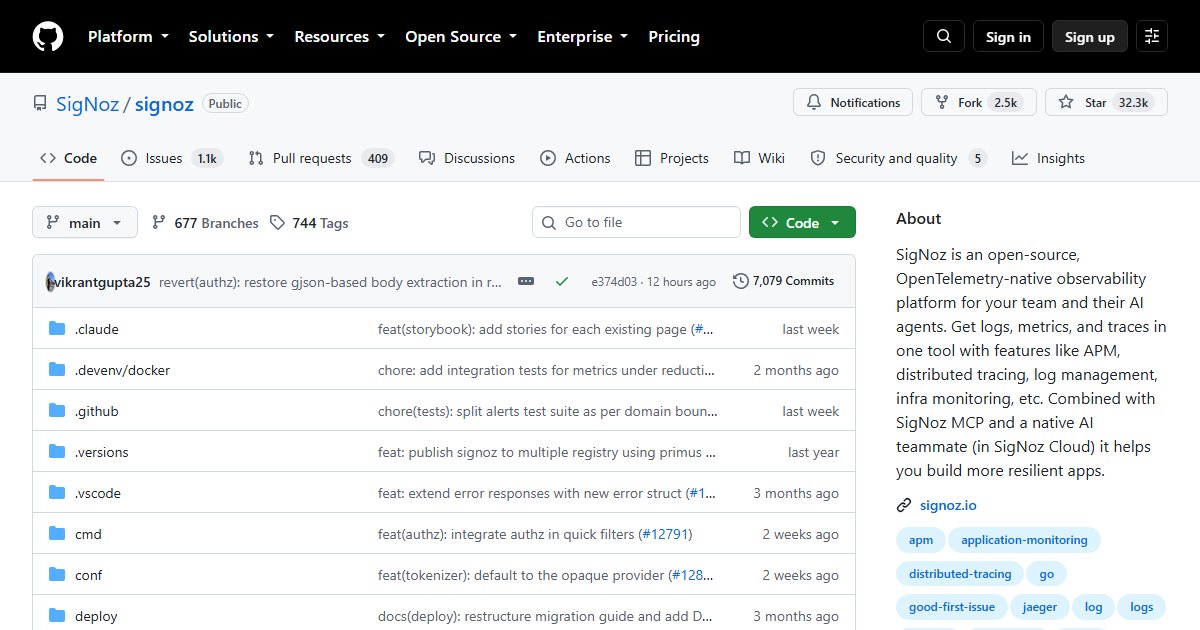1200x630 pixels.
Task: Click the Go to file search field
Action: tap(636, 223)
